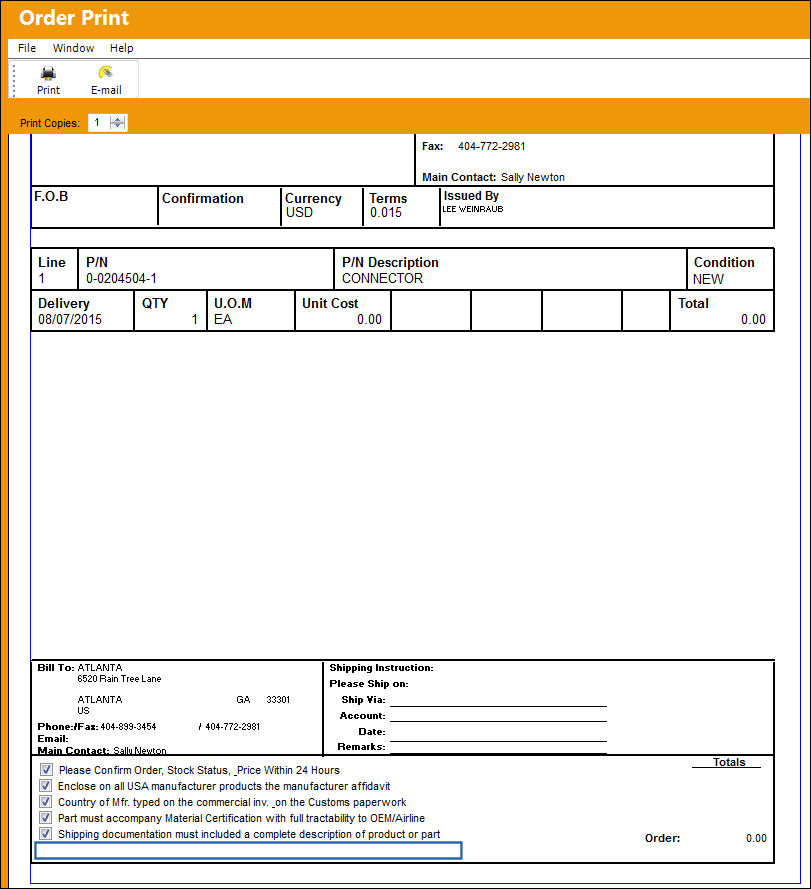811x889 pixels.
Task: Increase Print Copies with the up arrow
Action: coord(117,119)
